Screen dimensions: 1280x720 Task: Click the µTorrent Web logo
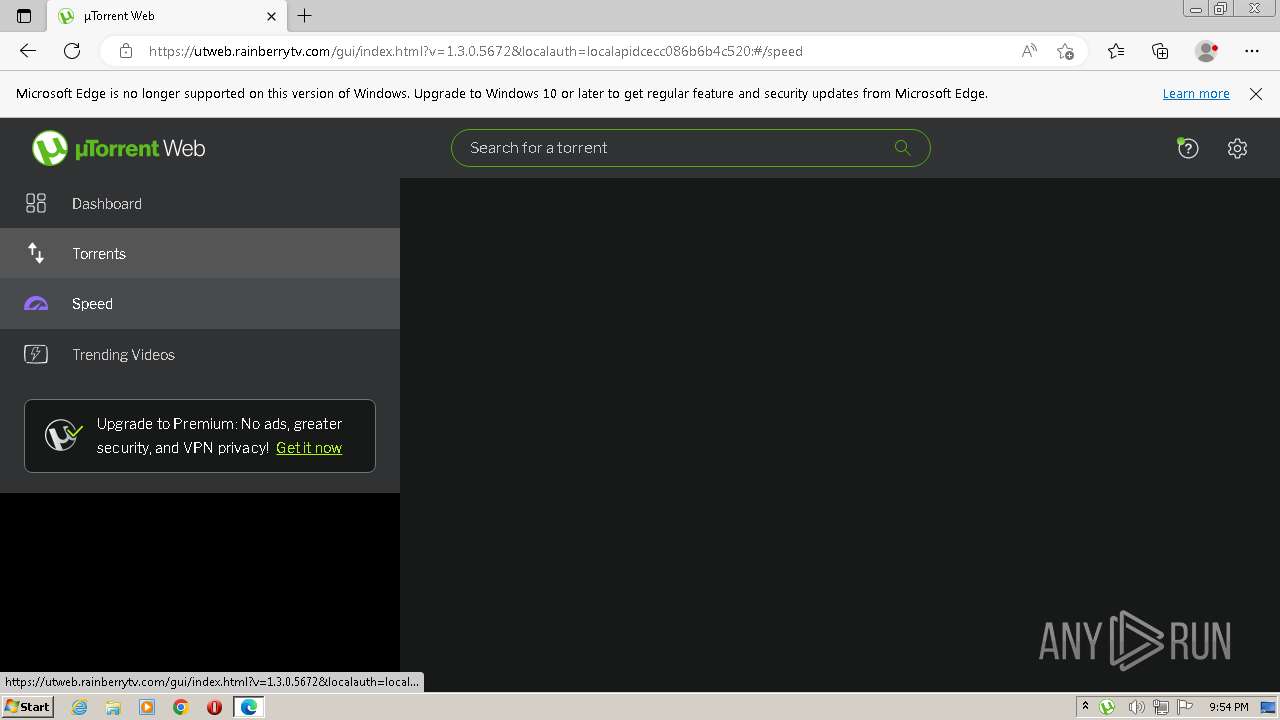click(x=118, y=148)
